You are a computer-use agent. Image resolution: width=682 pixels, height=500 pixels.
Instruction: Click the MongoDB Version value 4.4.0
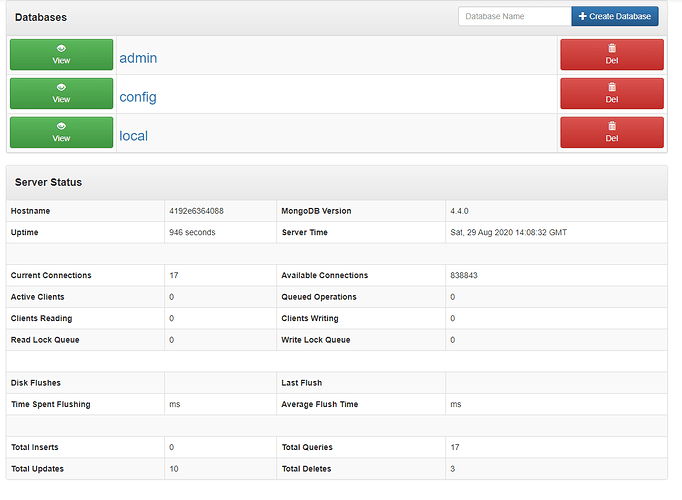tap(462, 211)
